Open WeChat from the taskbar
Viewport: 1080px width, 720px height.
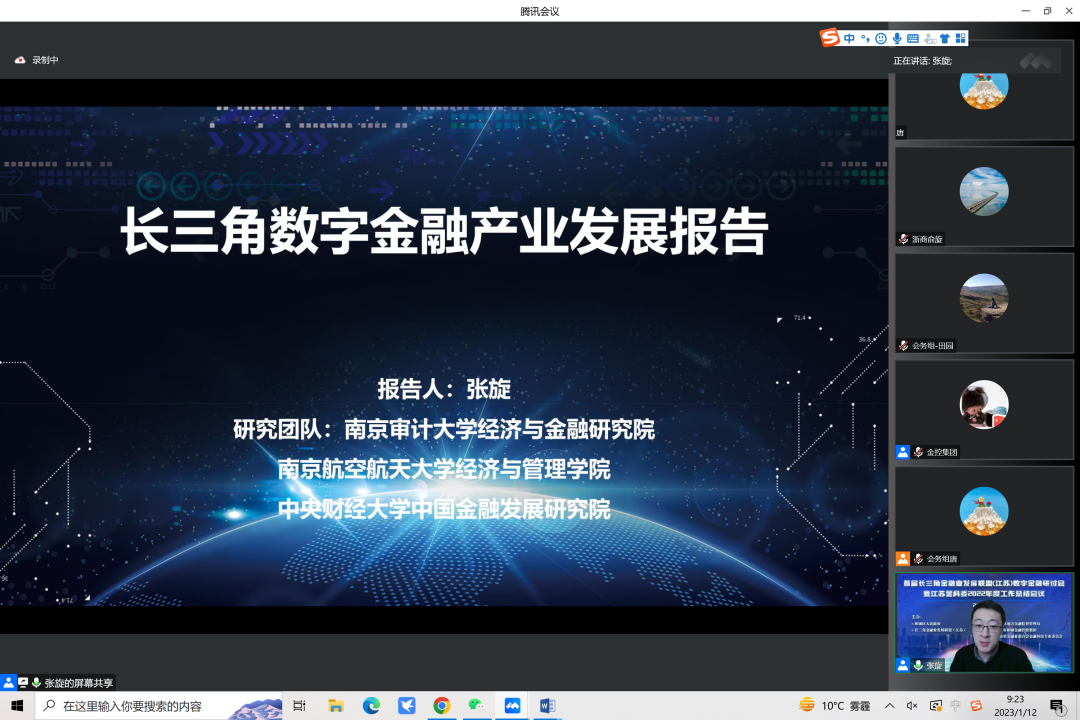tap(477, 706)
